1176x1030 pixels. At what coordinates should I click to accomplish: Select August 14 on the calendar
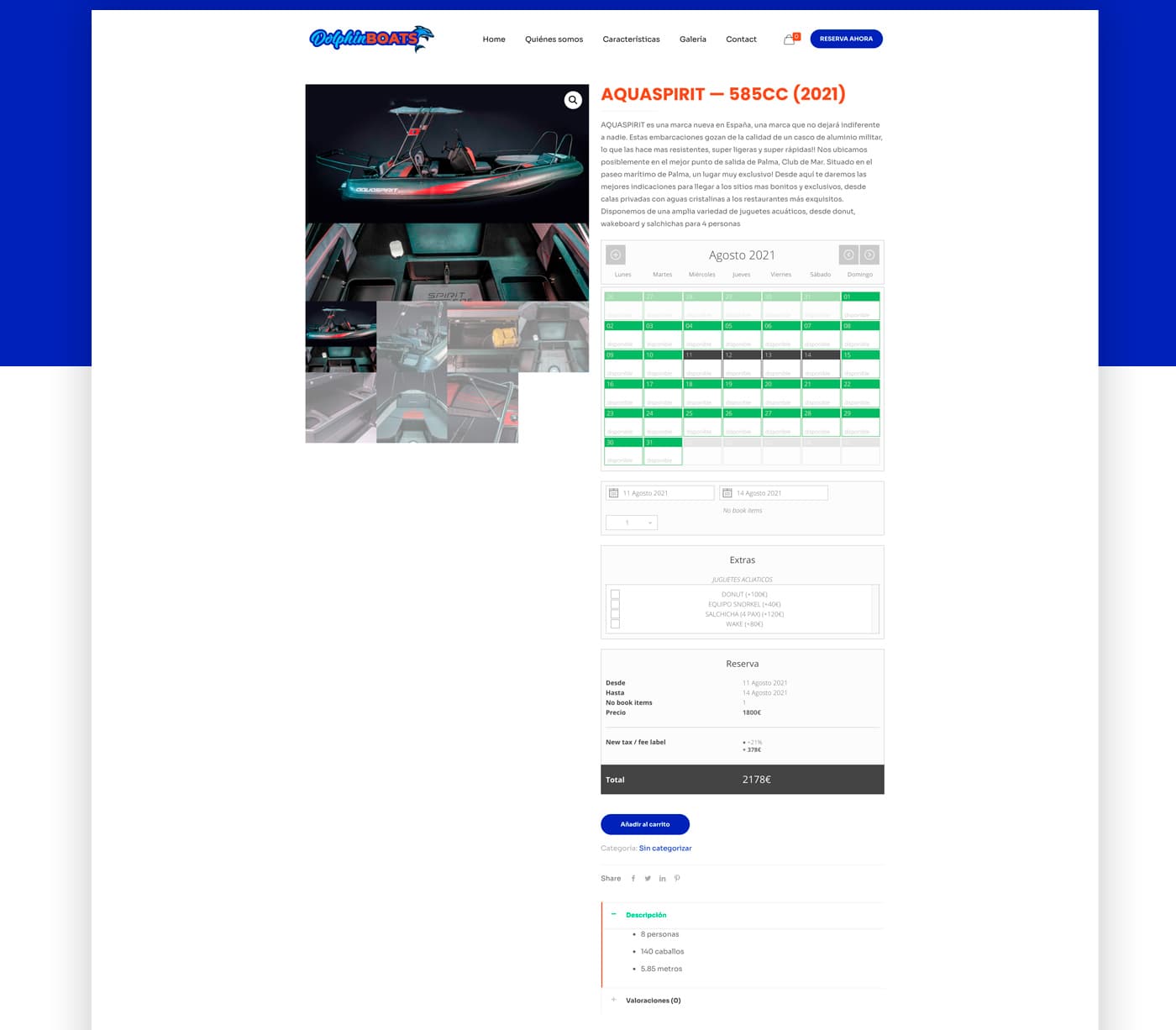pyautogui.click(x=821, y=364)
